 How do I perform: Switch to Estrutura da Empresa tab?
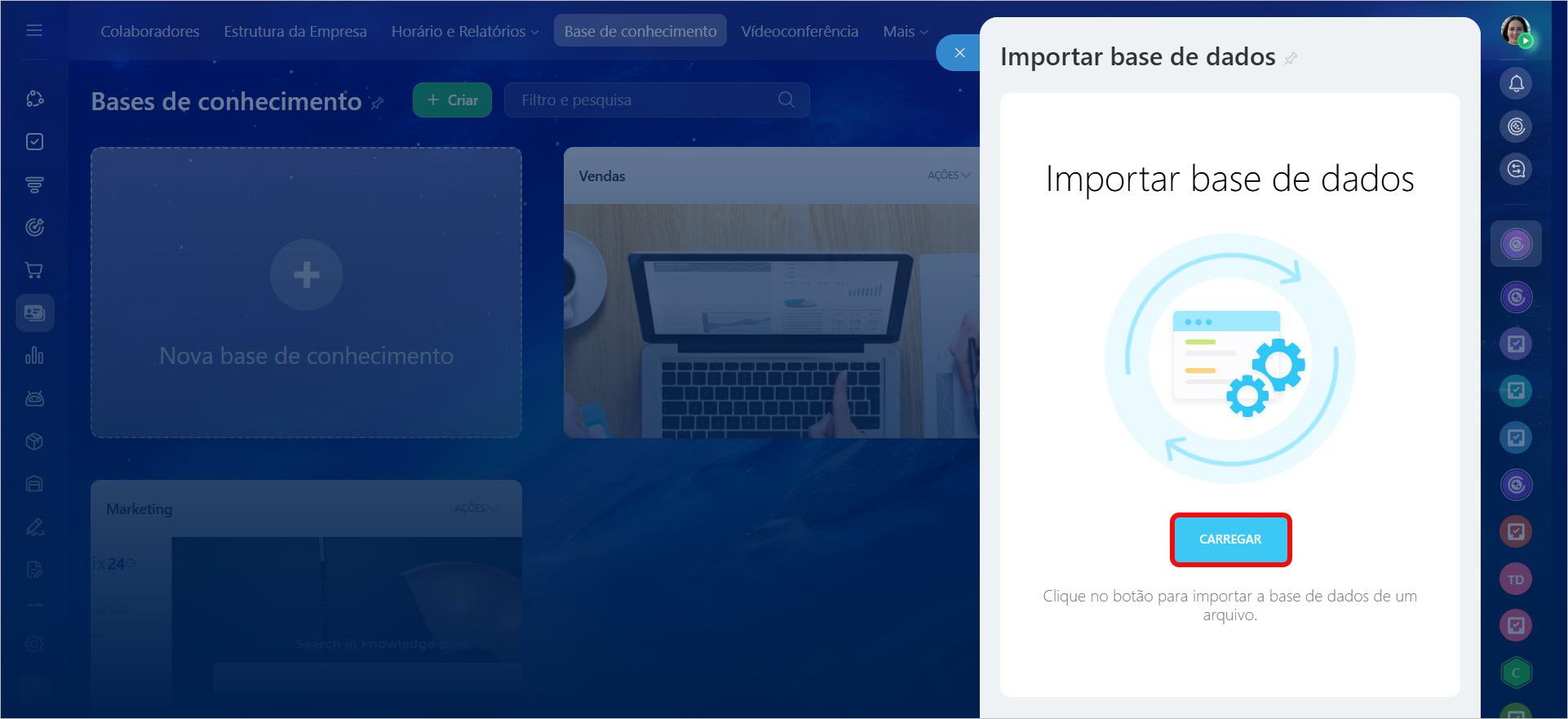point(295,31)
